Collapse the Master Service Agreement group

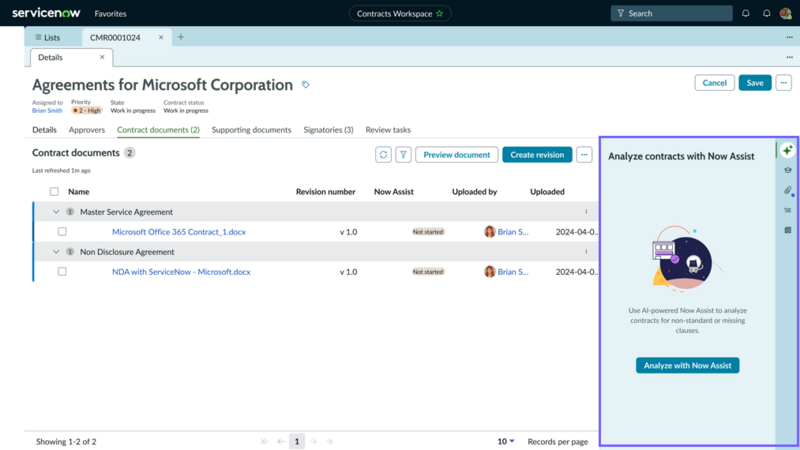coord(56,211)
